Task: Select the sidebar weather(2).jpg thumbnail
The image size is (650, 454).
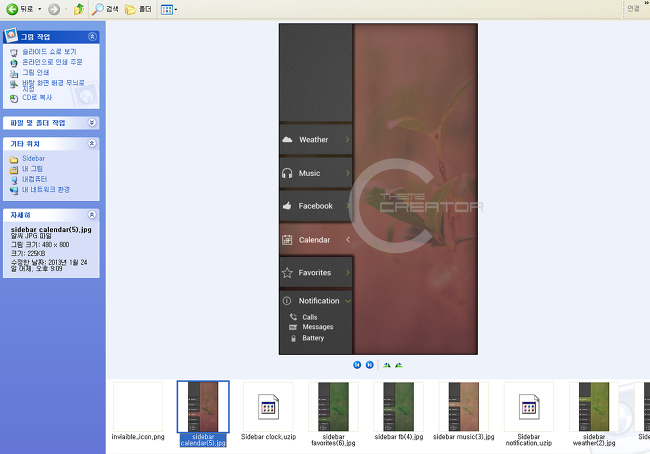Action: 594,407
